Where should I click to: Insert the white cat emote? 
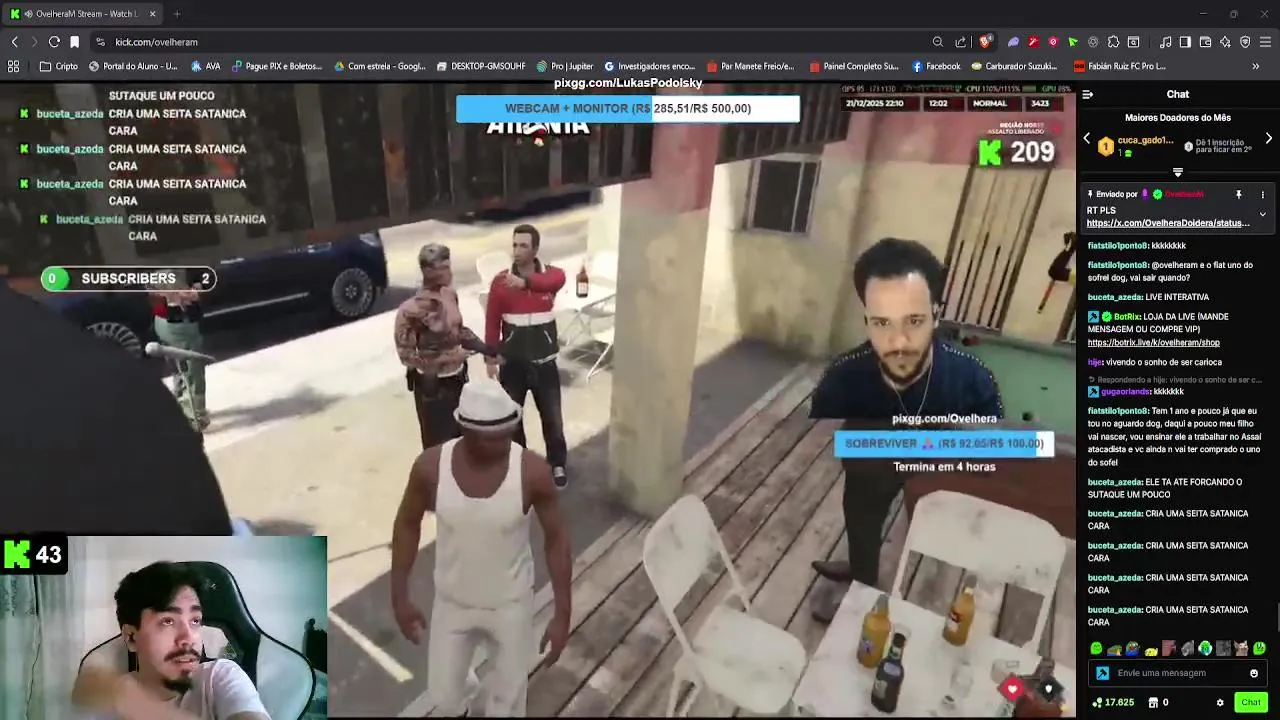(x=1241, y=648)
